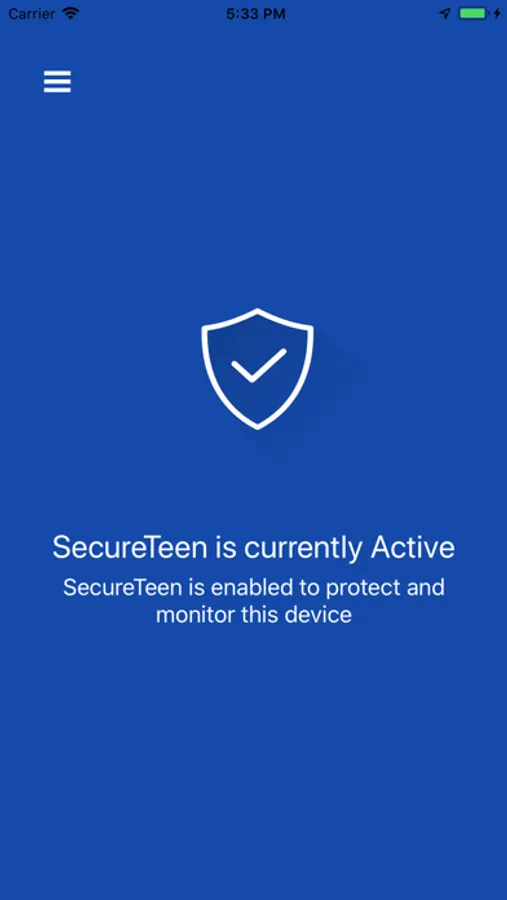
Task: Tap the word "Active" in the heading
Action: (x=413, y=547)
